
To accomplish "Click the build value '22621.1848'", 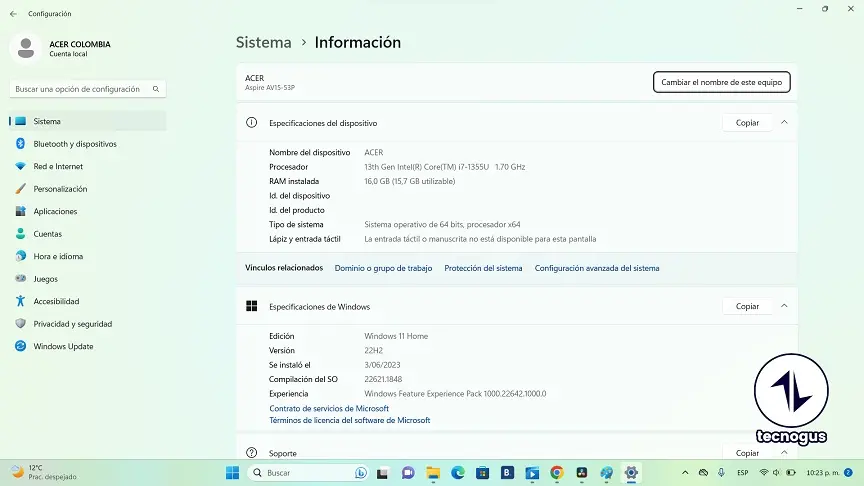I will [x=383, y=379].
